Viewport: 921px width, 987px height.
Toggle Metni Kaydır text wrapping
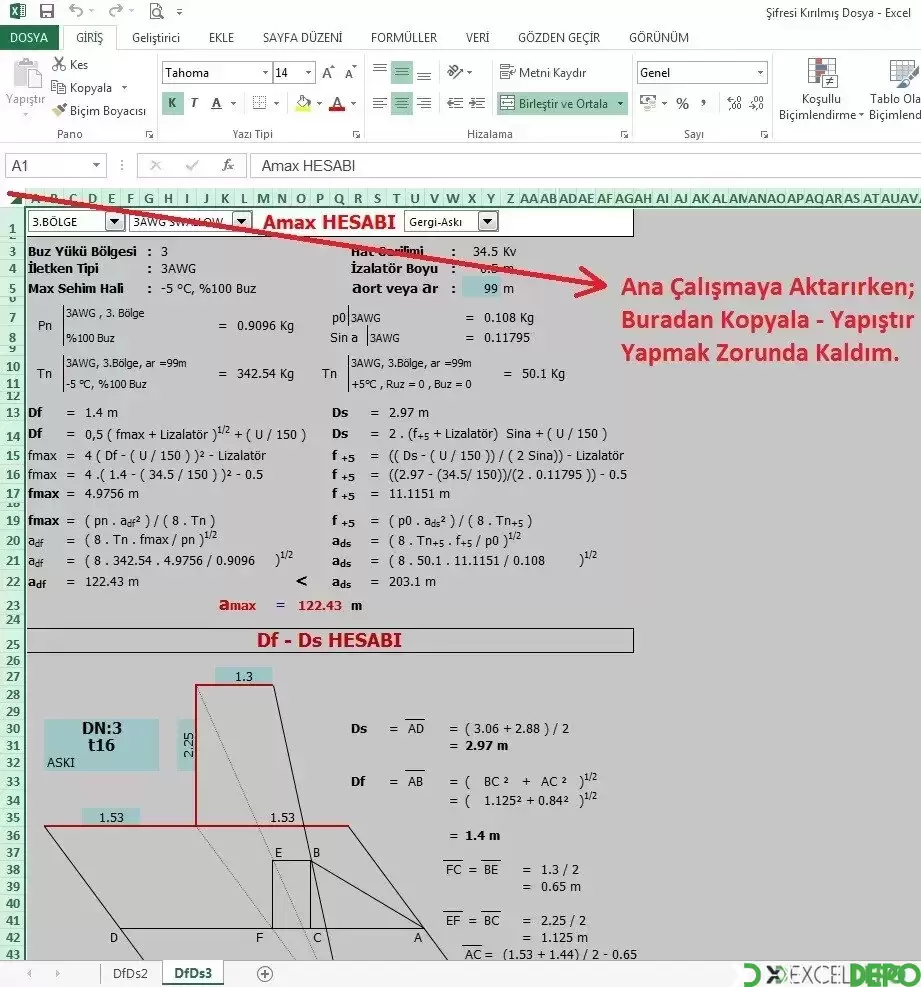click(x=543, y=72)
